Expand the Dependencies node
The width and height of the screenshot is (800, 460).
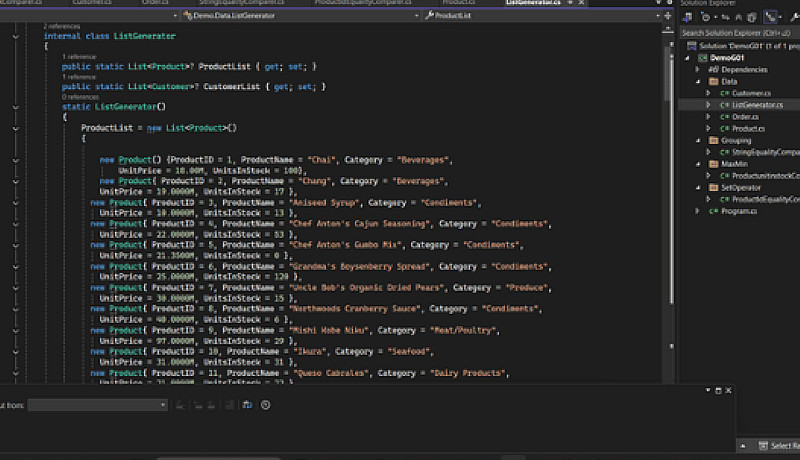pyautogui.click(x=697, y=70)
